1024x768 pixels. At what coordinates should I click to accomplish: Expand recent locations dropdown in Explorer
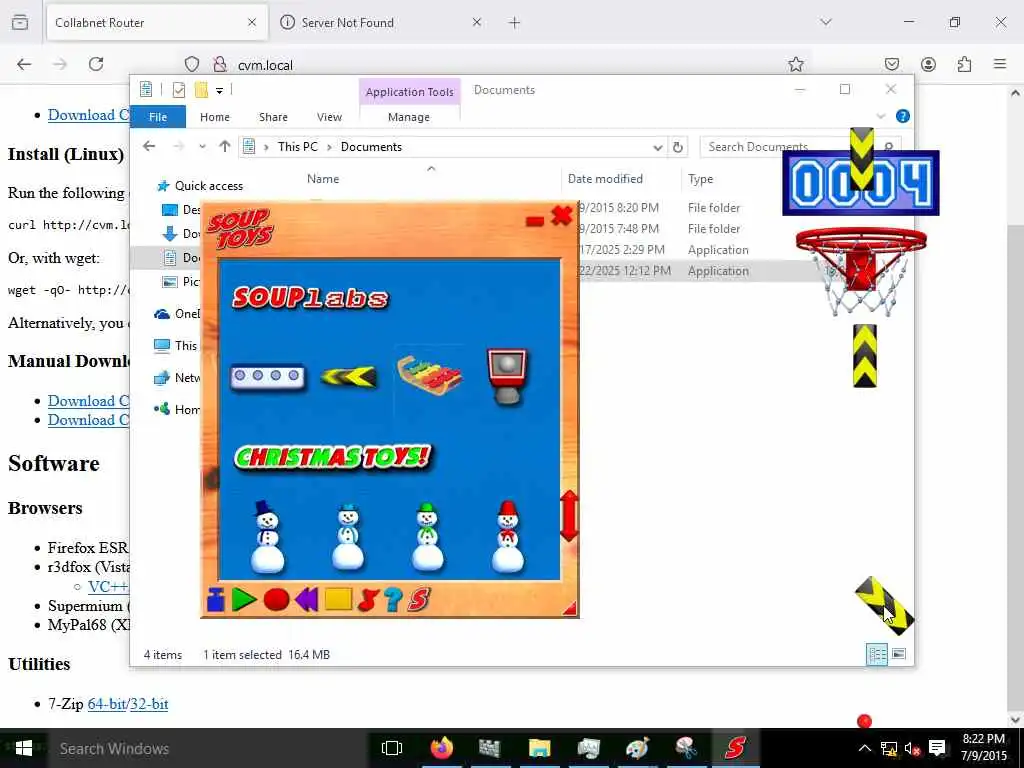click(202, 146)
